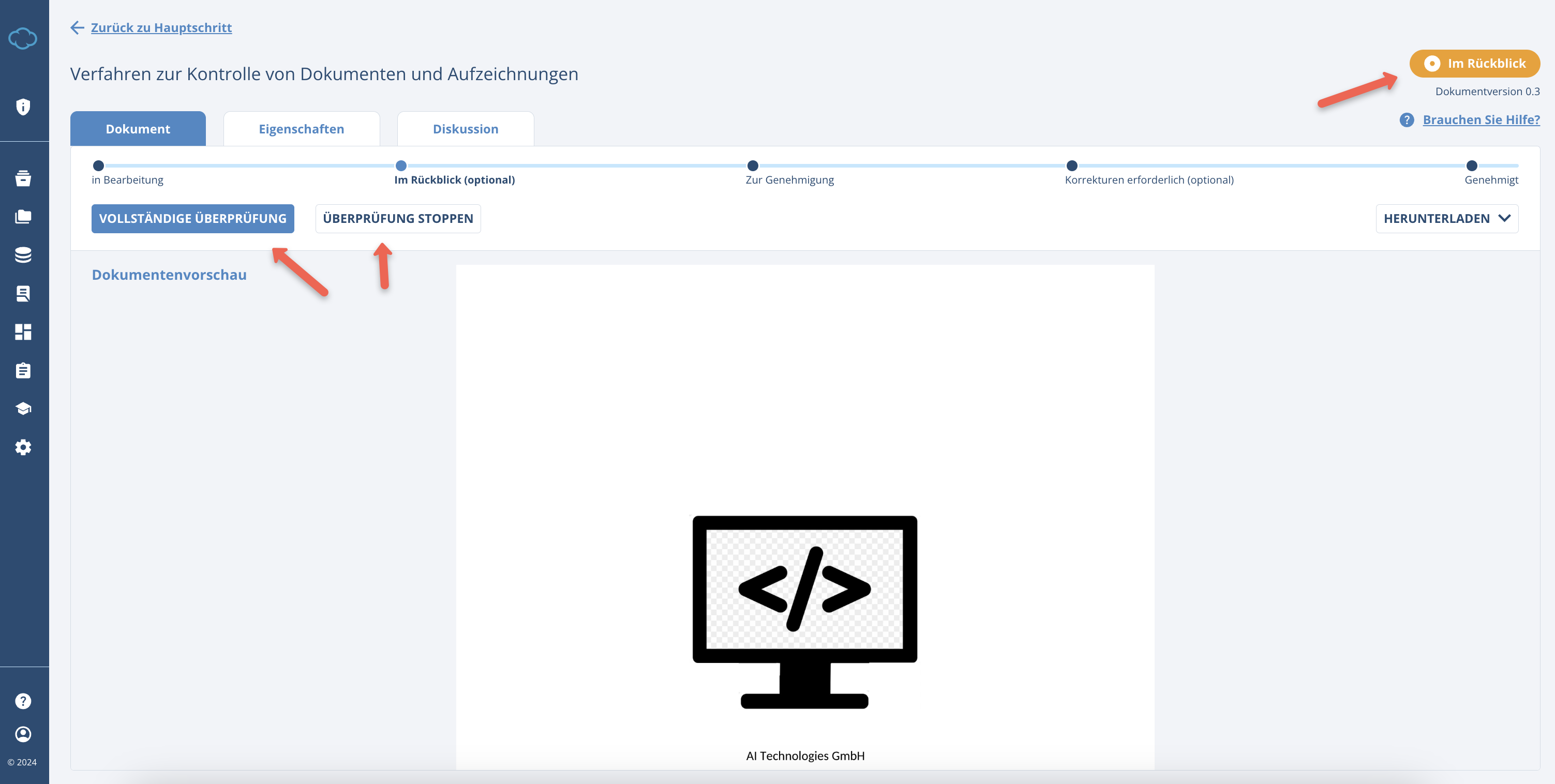The width and height of the screenshot is (1555, 784).
Task: Open the training graduation cap icon
Action: click(x=23, y=408)
